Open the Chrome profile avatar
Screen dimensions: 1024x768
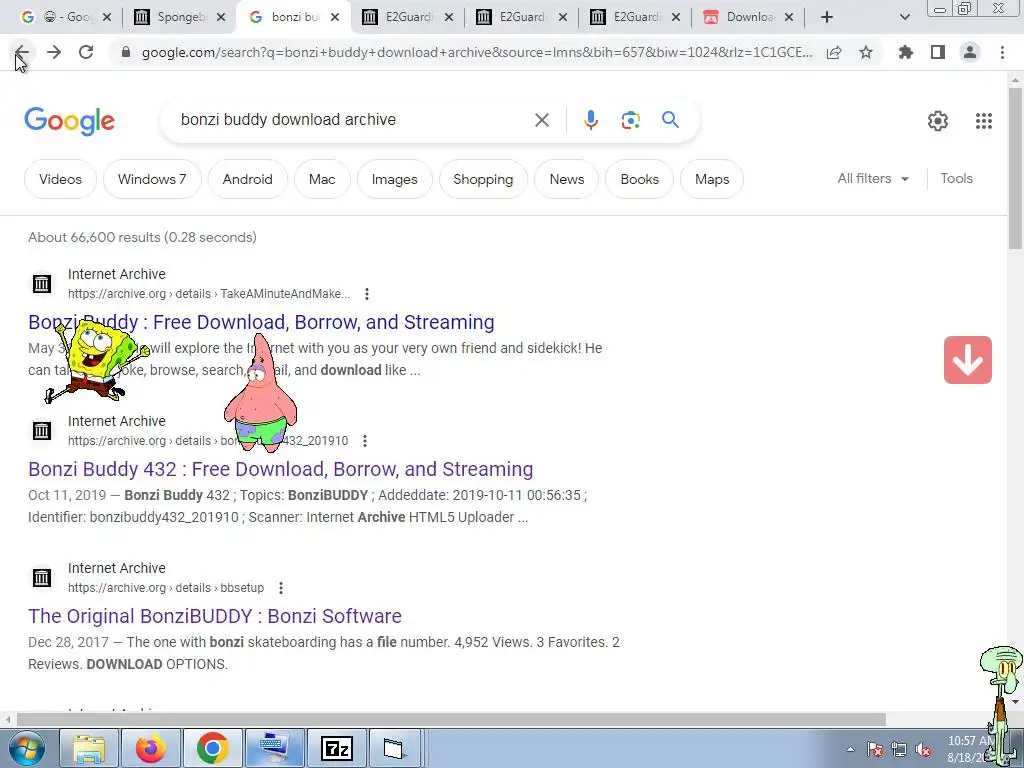pyautogui.click(x=970, y=52)
